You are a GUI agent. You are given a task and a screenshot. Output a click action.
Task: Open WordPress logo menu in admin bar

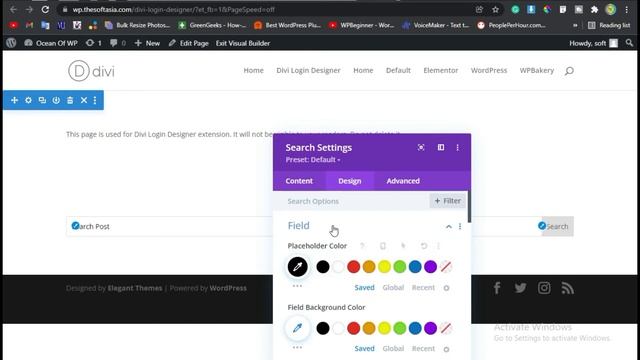[11, 43]
